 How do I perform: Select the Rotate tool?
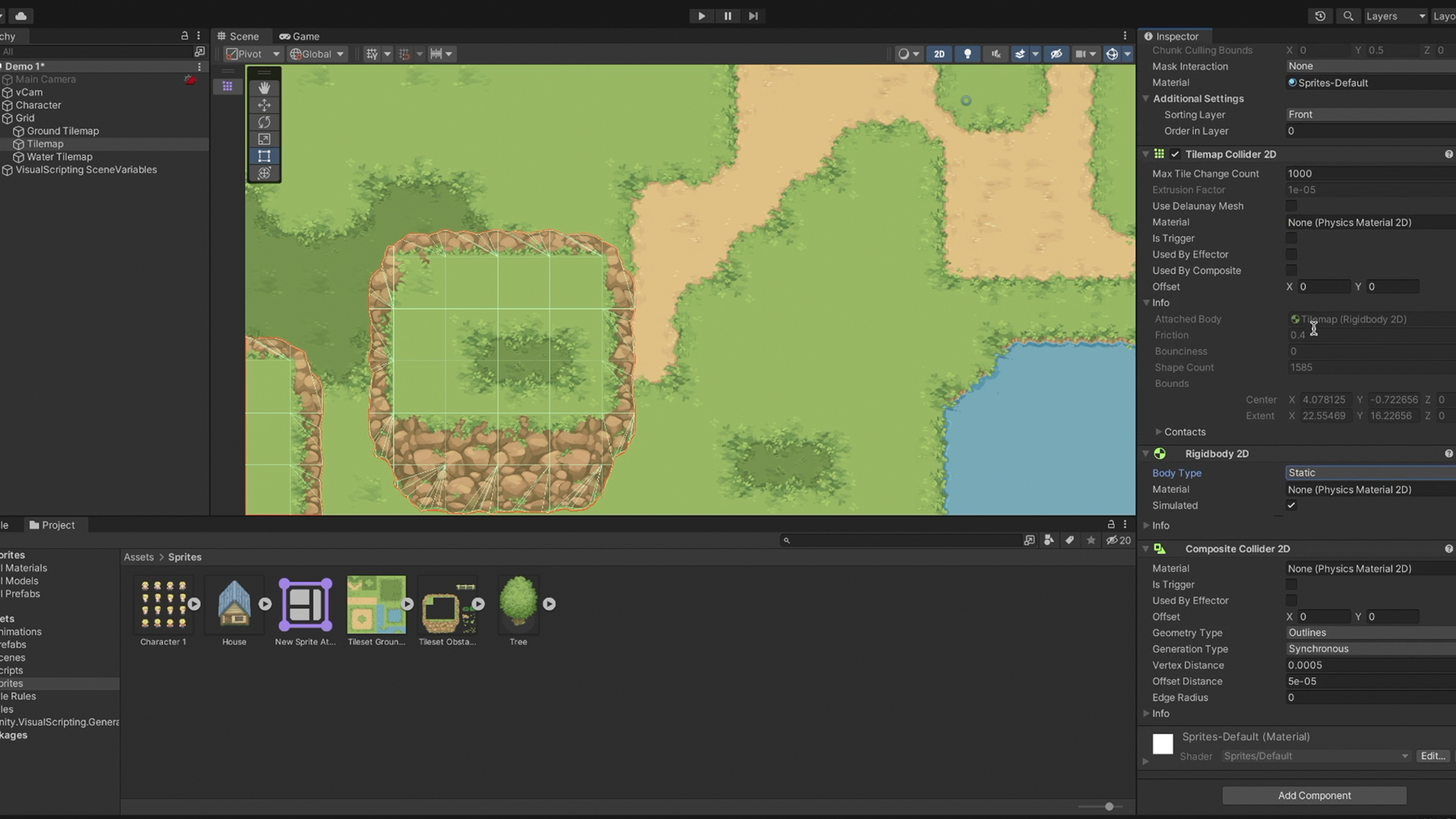tap(264, 122)
